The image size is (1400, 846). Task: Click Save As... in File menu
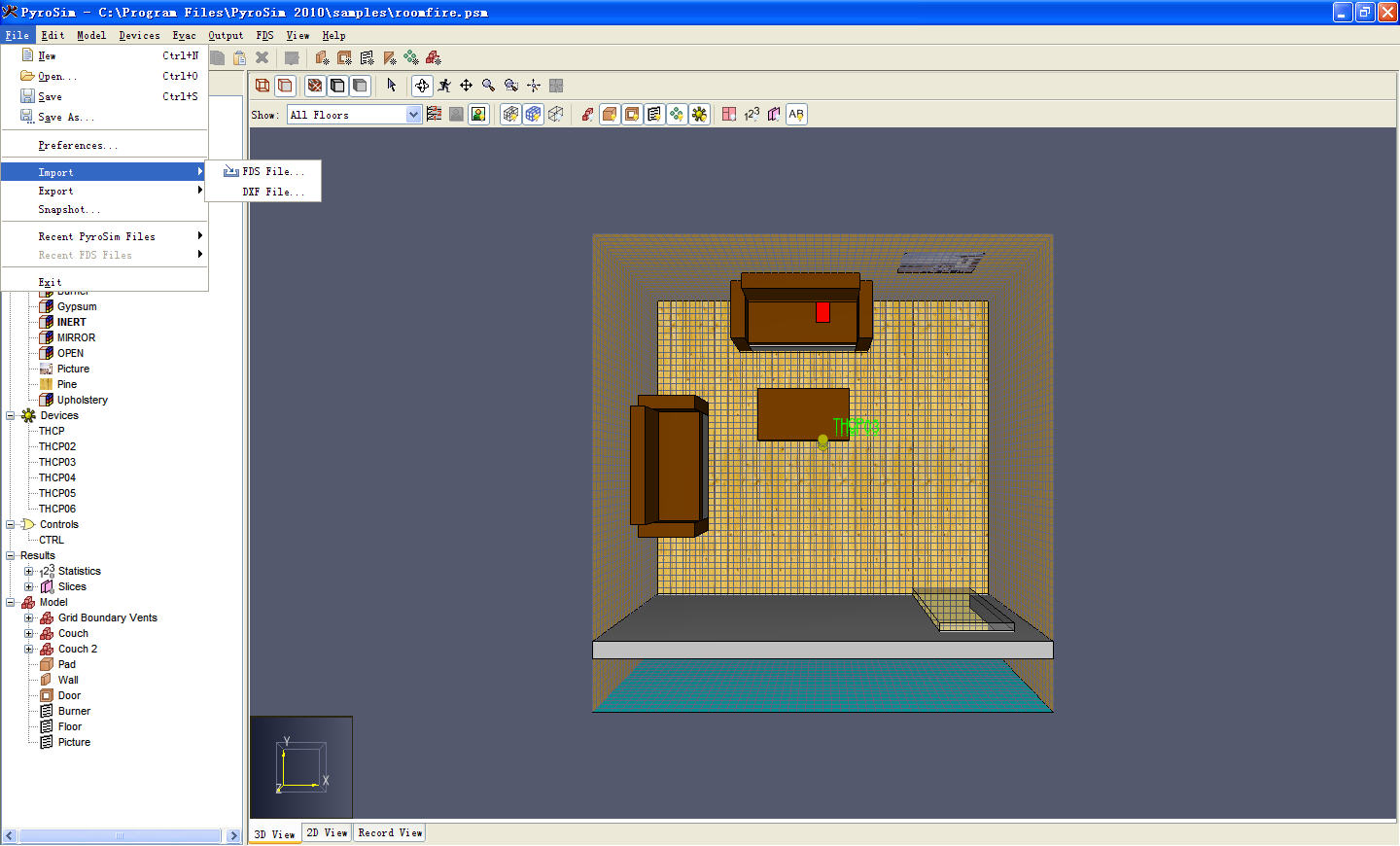[104, 117]
